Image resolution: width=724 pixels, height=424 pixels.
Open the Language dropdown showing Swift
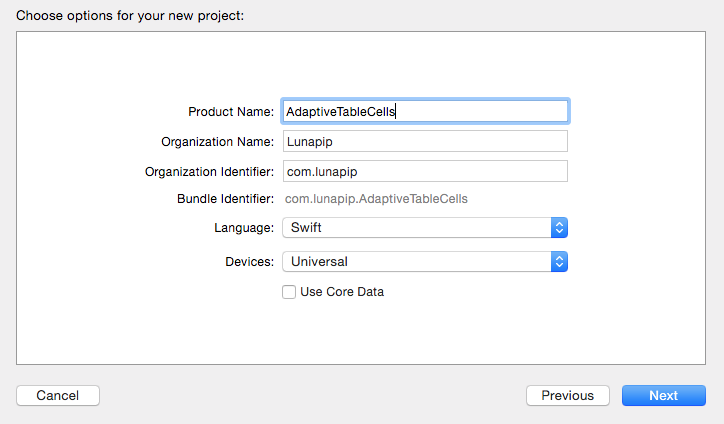425,228
